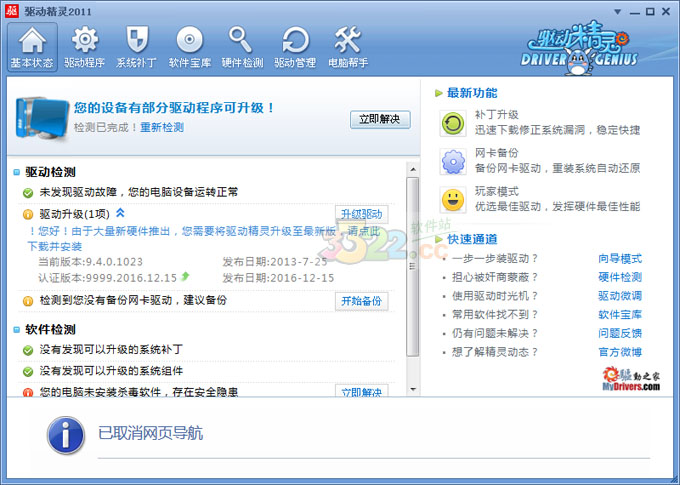Open the 系统补丁 shield tab
Screen dimensions: 680x485
pos(137,47)
